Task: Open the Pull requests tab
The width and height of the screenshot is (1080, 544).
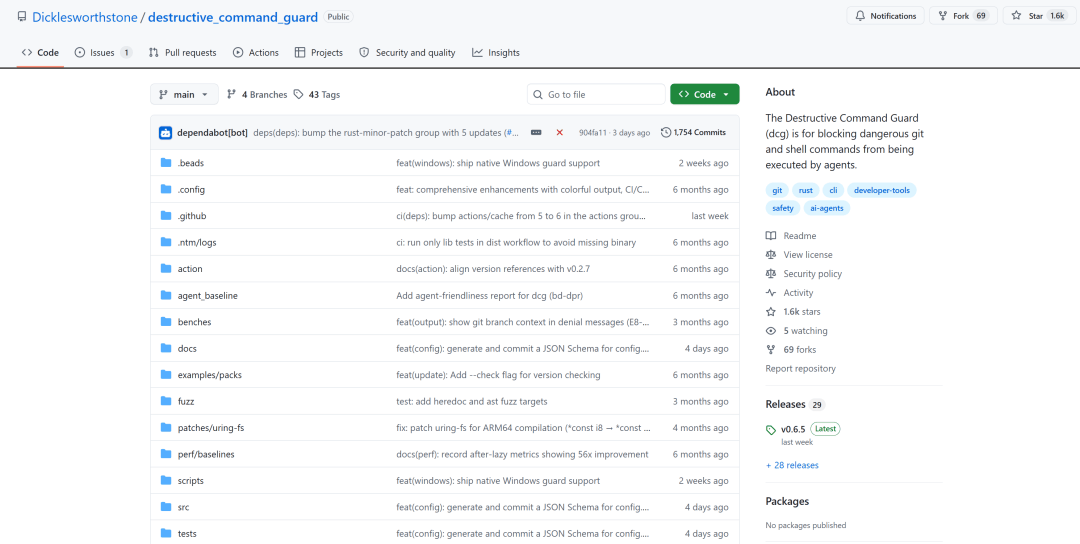Action: (x=183, y=52)
